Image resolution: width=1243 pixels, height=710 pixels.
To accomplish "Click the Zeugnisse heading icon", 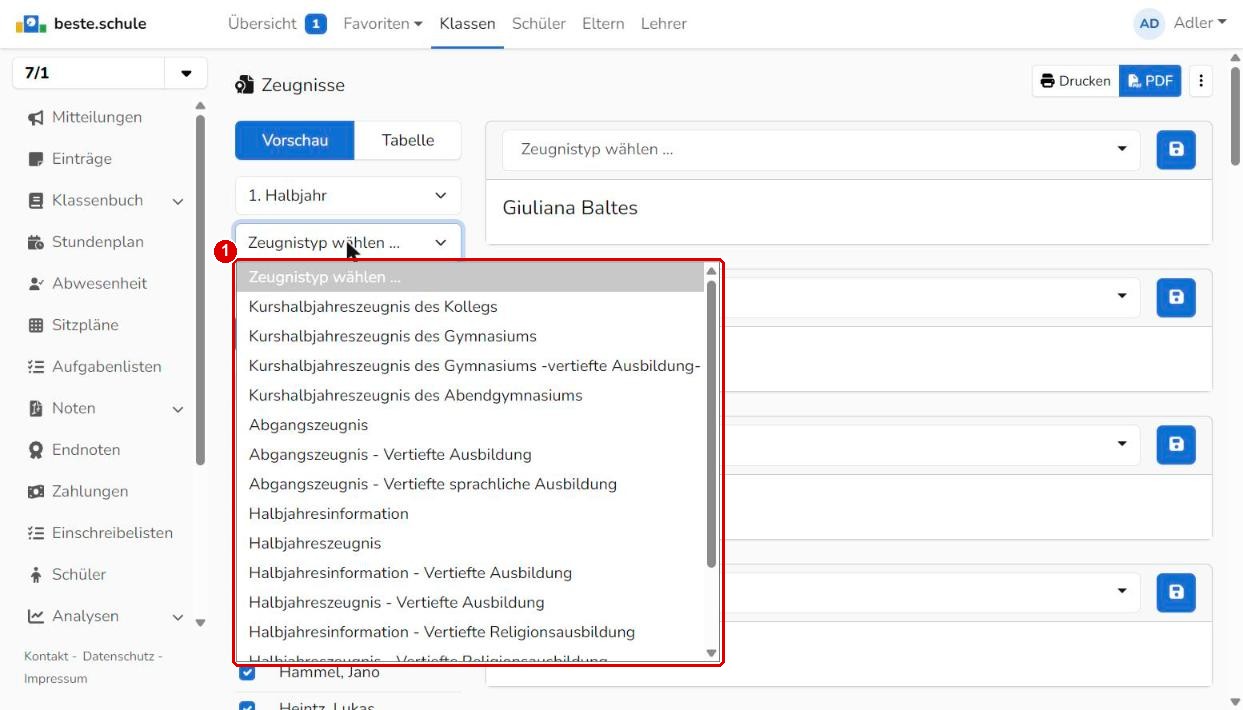I will pyautogui.click(x=244, y=85).
